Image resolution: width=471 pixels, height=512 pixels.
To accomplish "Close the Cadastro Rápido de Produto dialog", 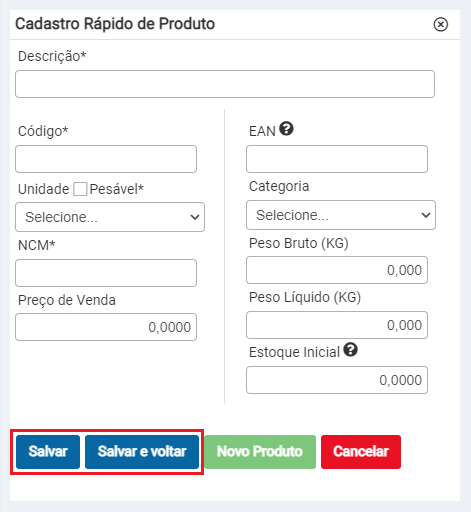I will (441, 24).
